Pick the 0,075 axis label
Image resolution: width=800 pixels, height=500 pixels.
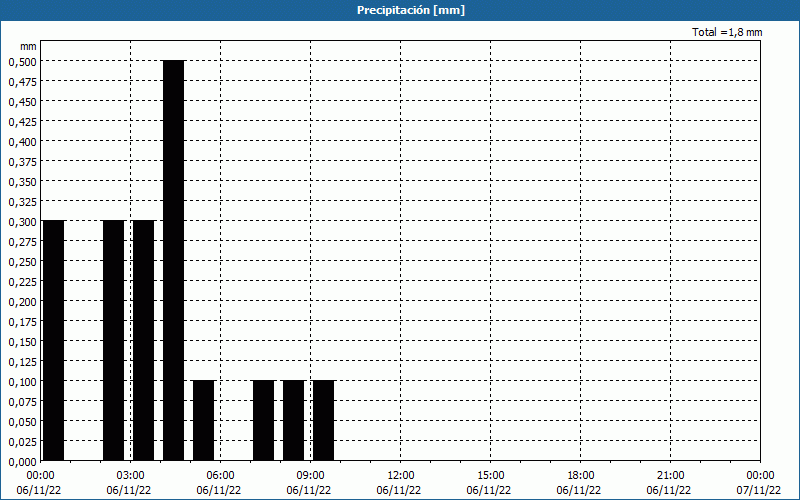point(22,402)
